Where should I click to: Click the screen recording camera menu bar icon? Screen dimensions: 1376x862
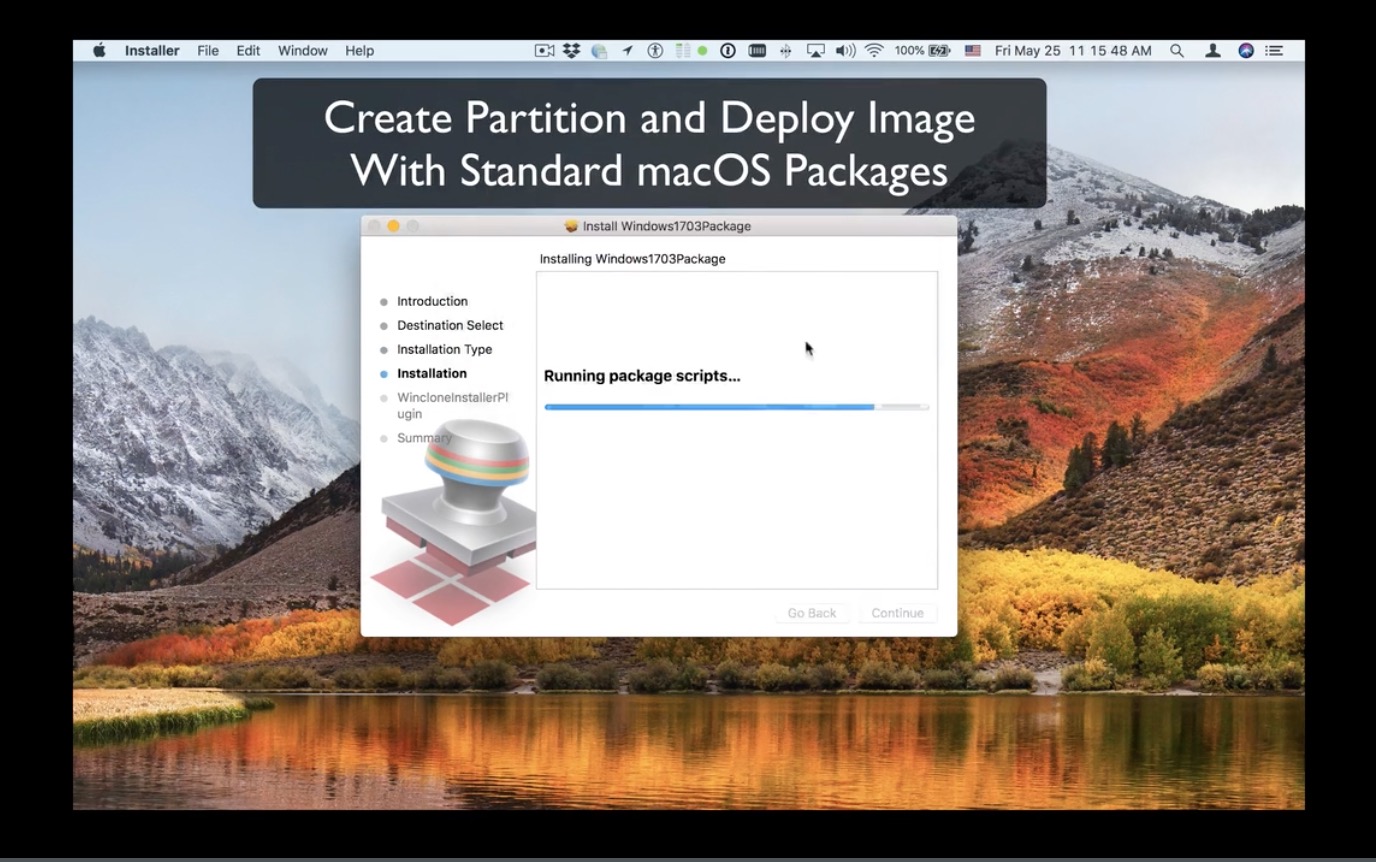[x=544, y=50]
